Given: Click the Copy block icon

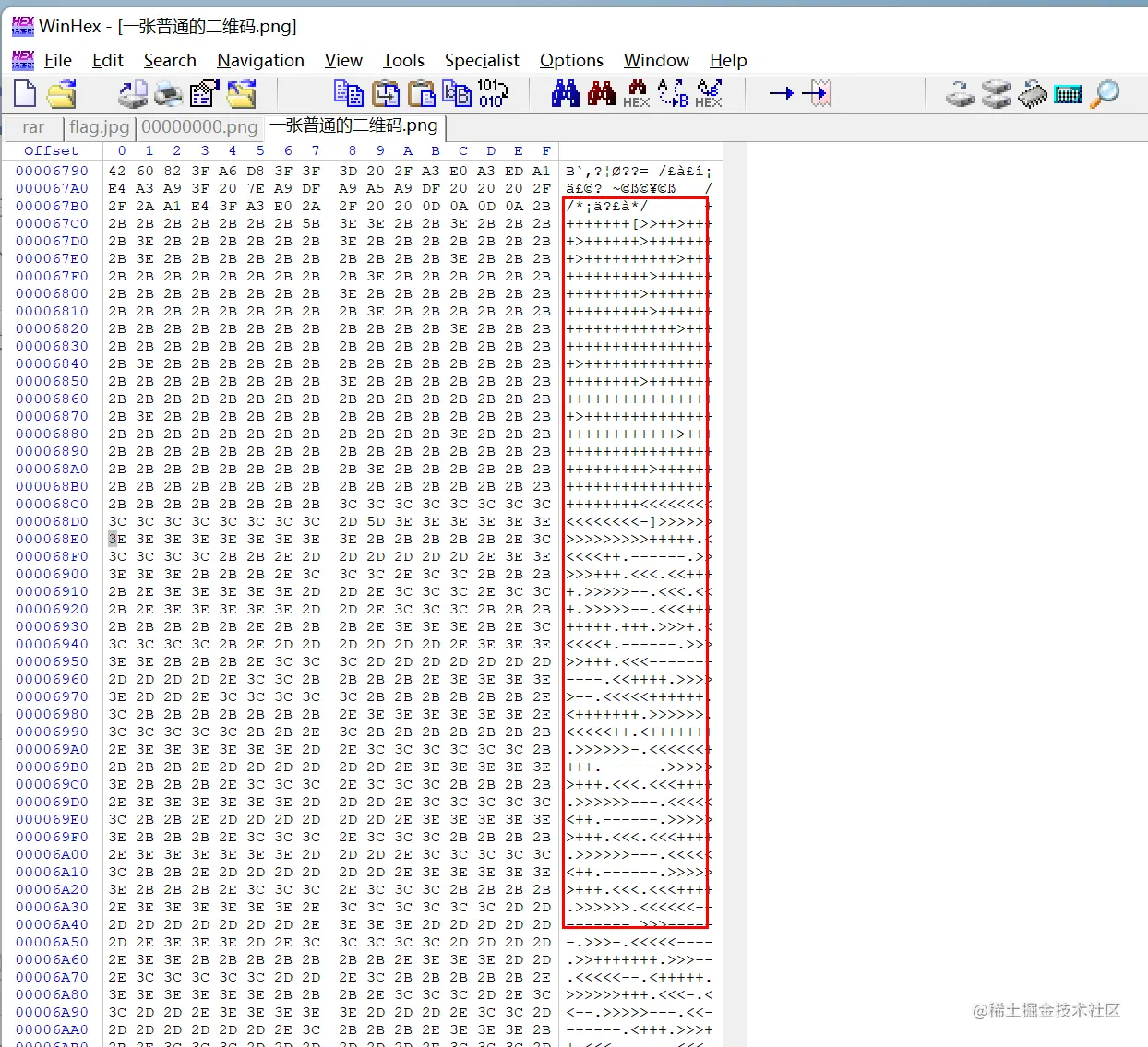Looking at the screenshot, I should [x=348, y=94].
